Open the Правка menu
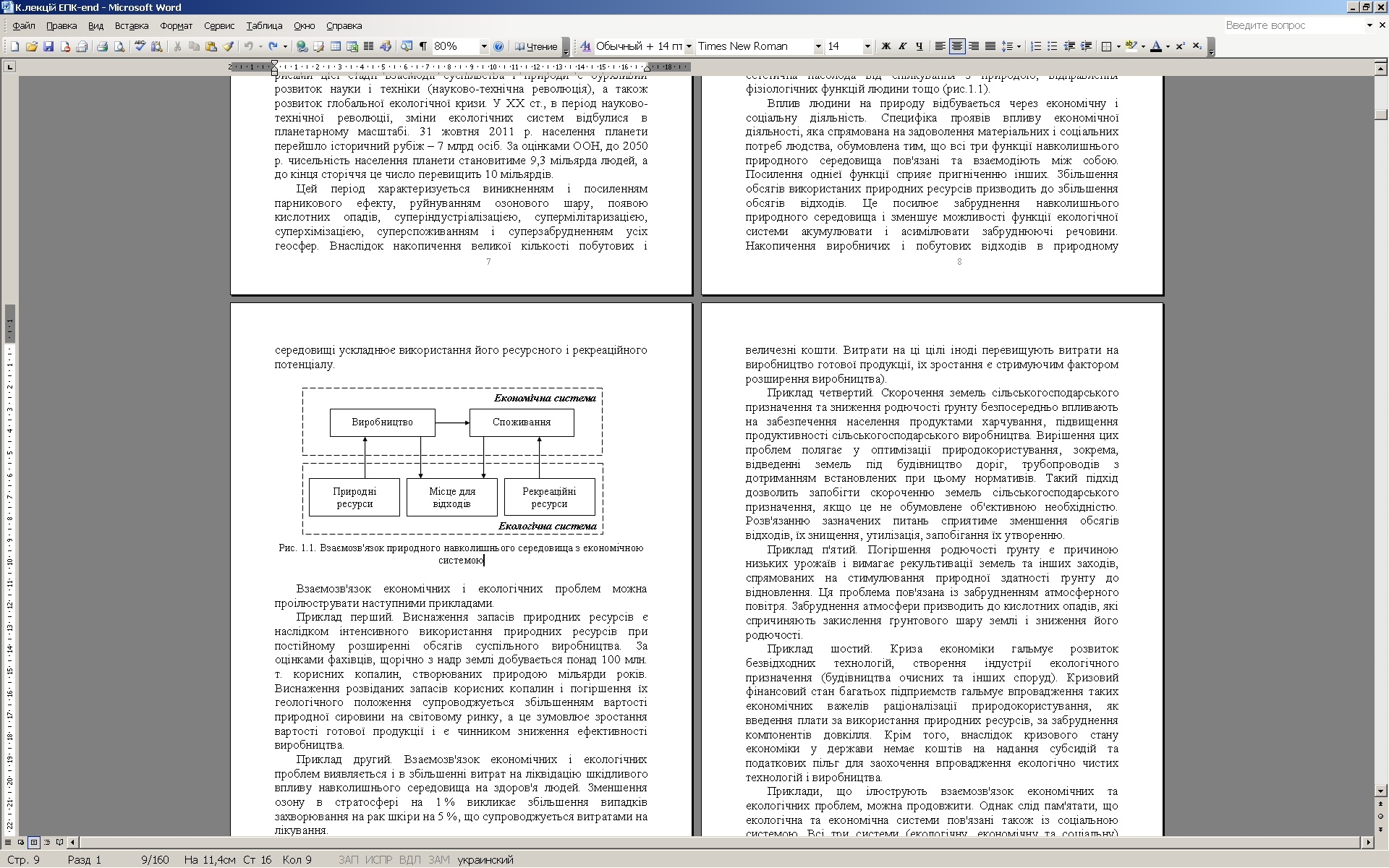 point(61,25)
